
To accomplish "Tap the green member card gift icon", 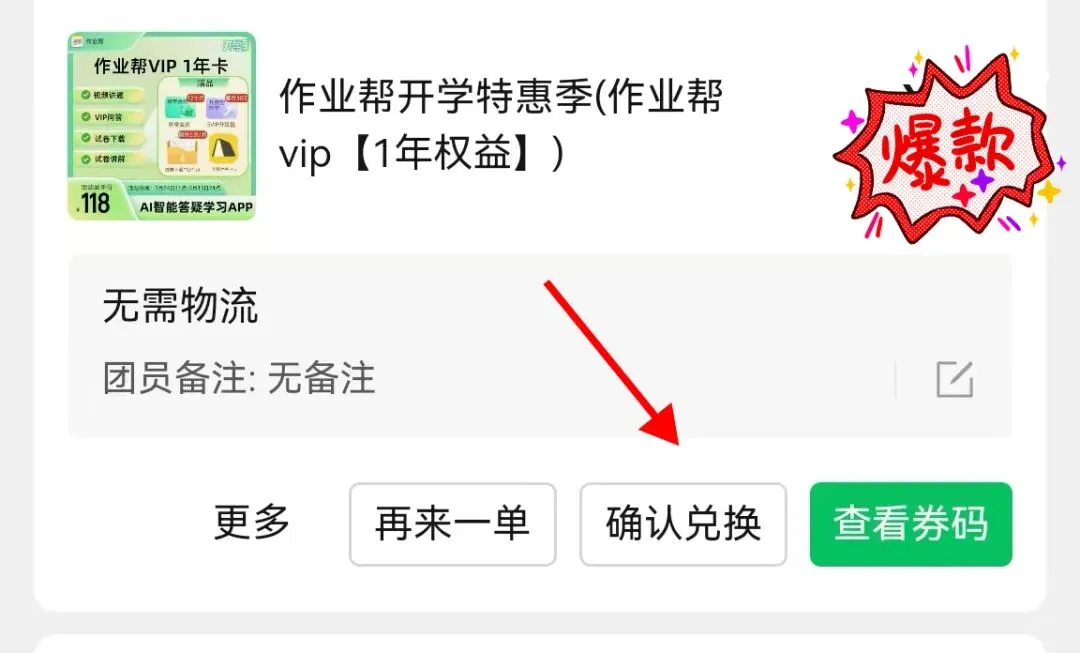I will [180, 107].
